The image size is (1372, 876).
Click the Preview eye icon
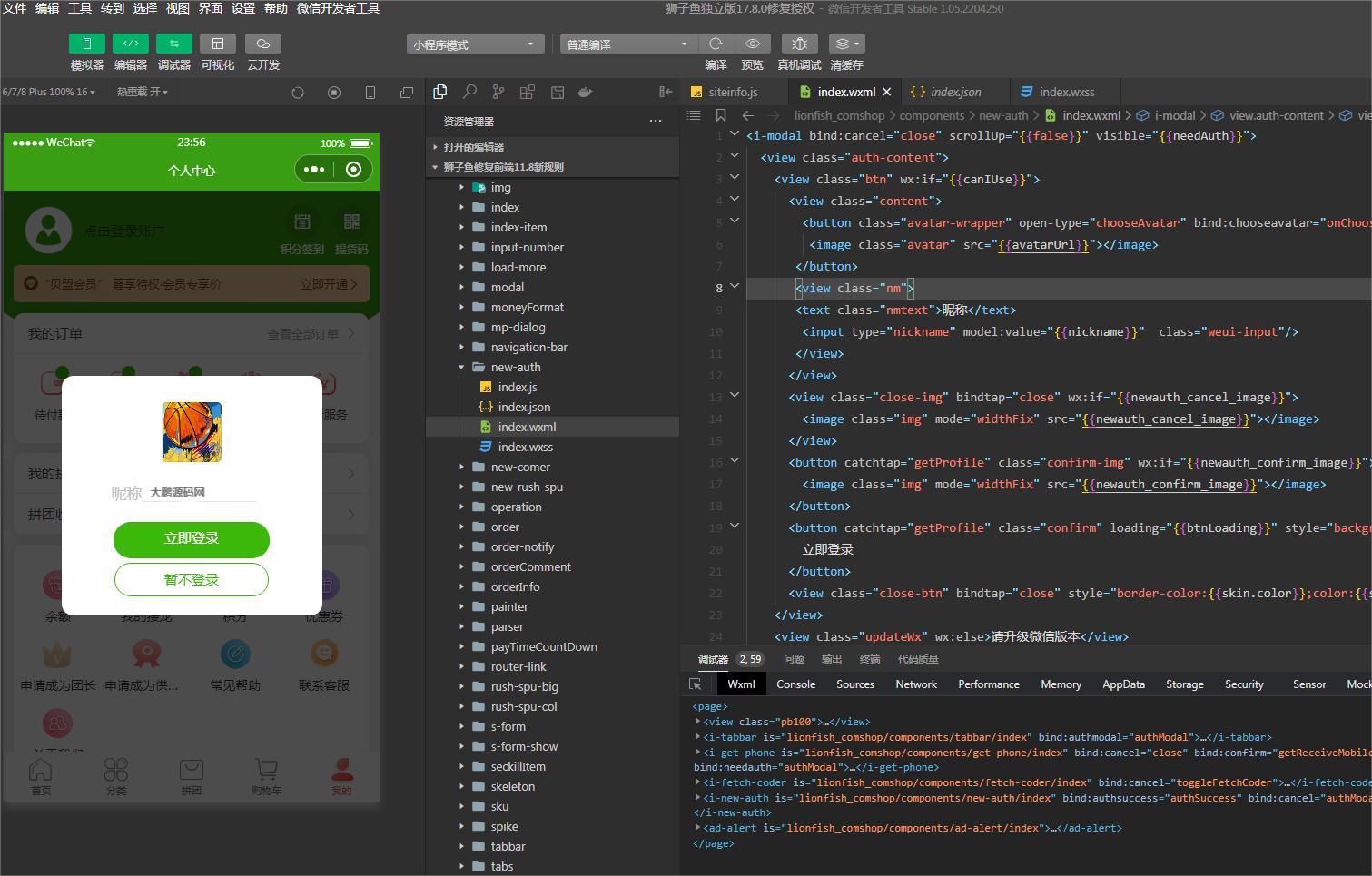click(752, 44)
